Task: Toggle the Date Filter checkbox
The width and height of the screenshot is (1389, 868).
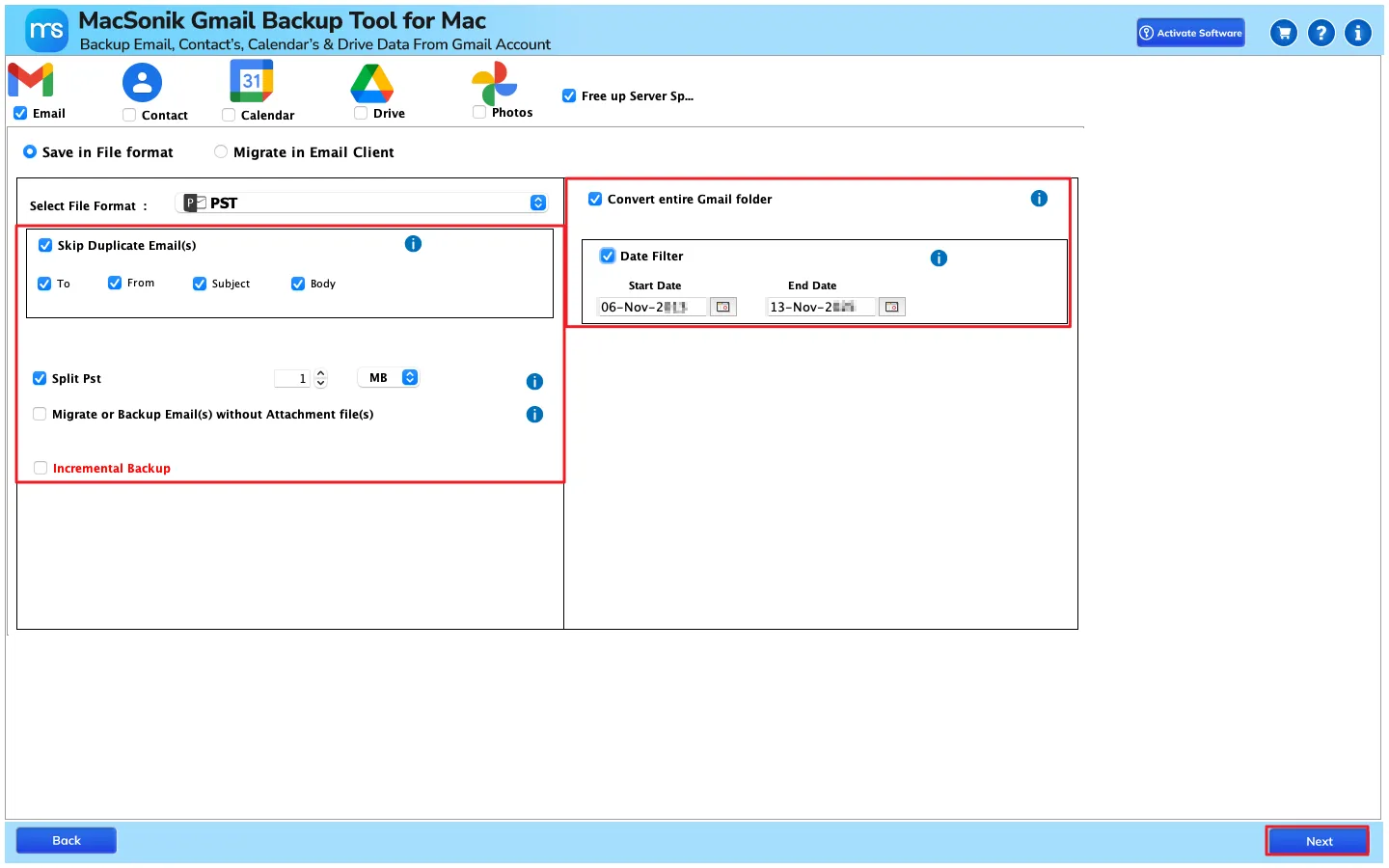Action: point(608,256)
